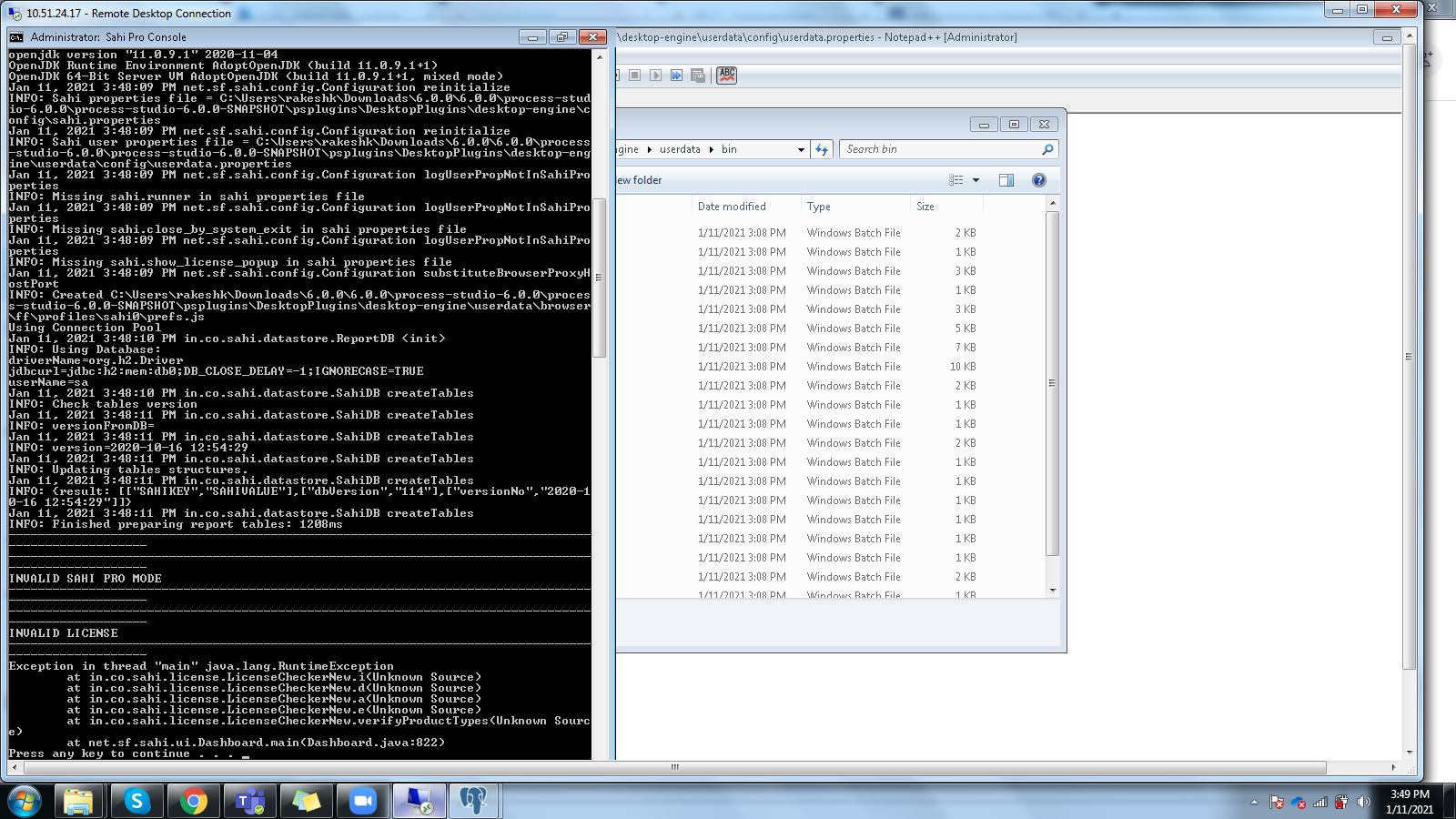Screen dimensions: 1456x819
Task: Open pgAdmin elephant icon on taskbar
Action: (473, 801)
